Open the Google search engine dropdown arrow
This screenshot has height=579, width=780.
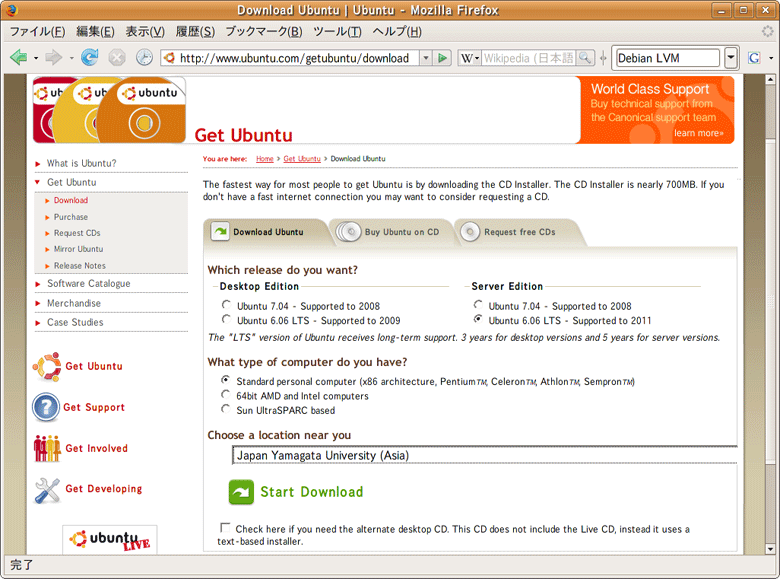[771, 58]
